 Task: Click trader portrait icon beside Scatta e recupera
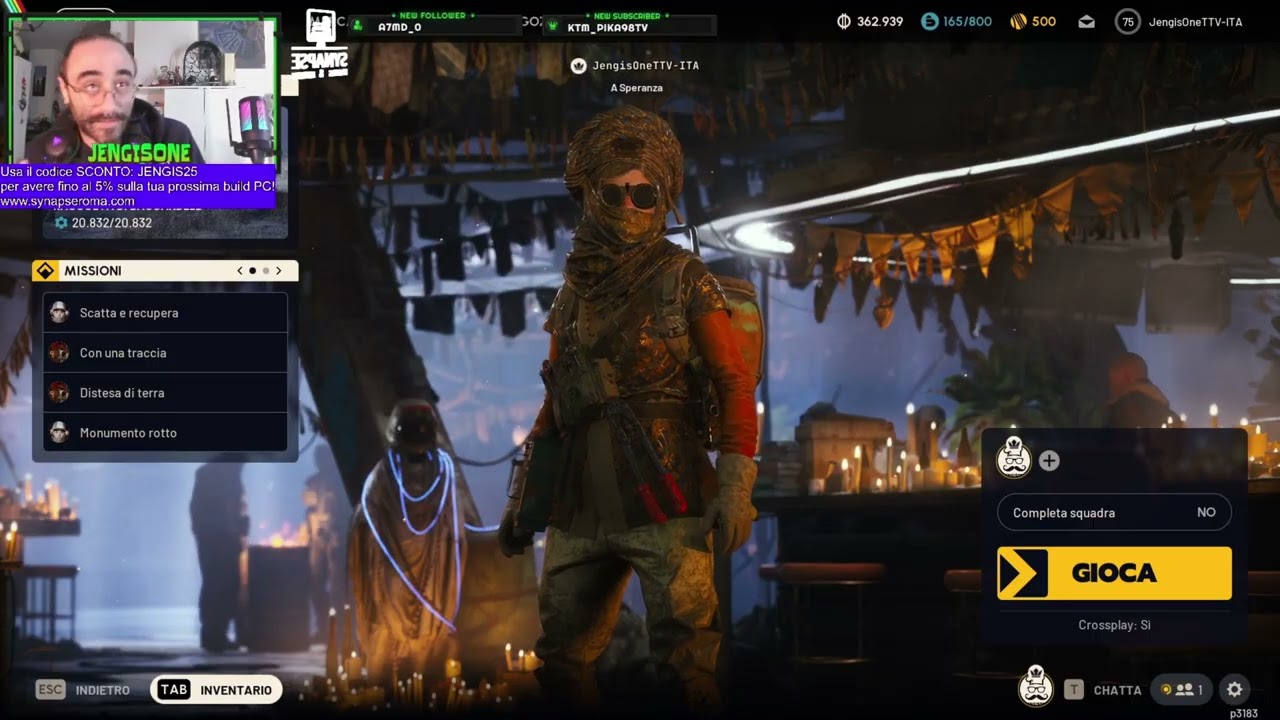click(59, 312)
